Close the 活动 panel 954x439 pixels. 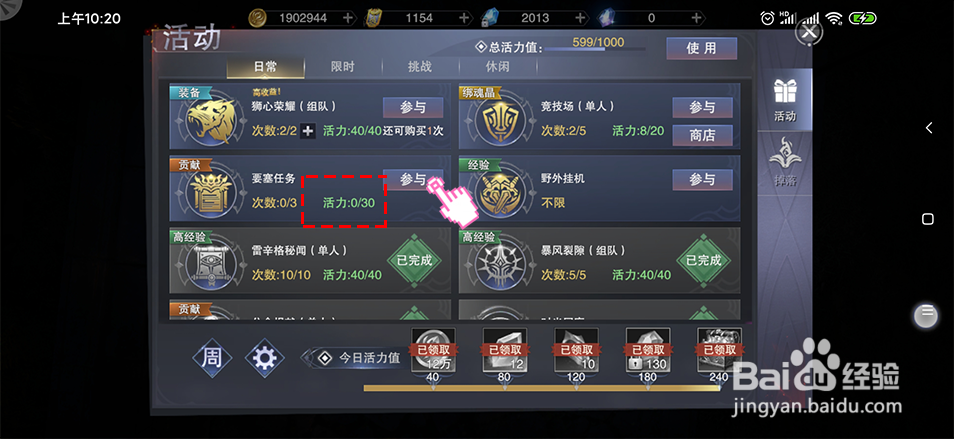tap(809, 32)
